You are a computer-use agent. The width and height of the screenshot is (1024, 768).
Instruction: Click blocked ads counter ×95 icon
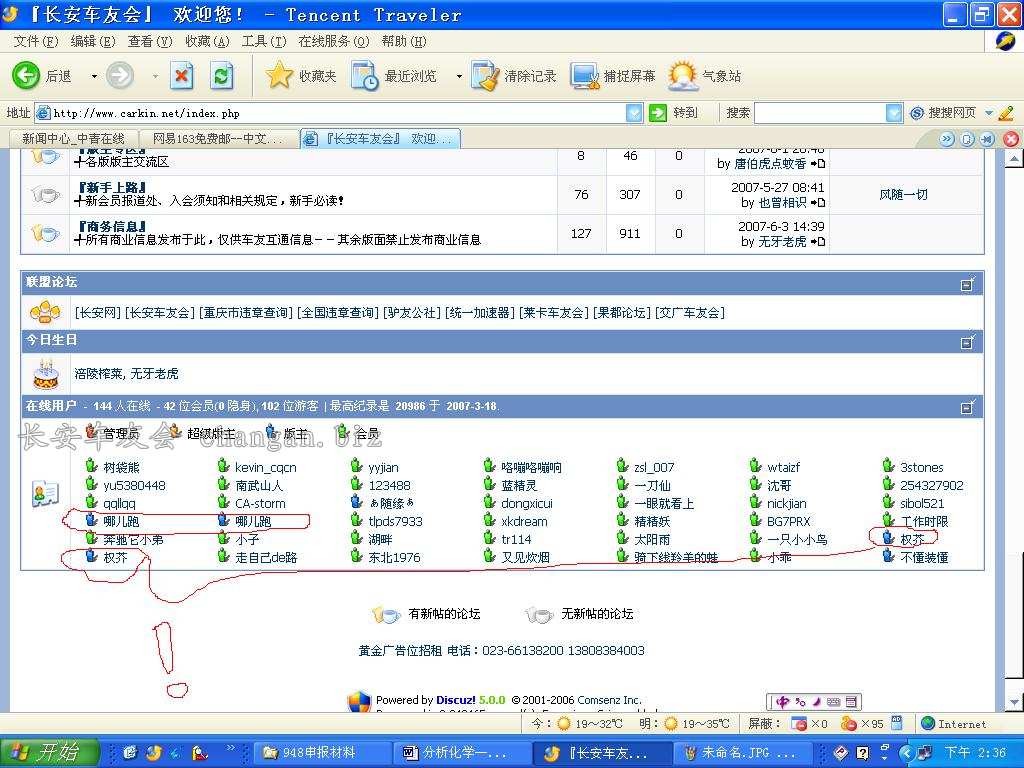tap(848, 724)
